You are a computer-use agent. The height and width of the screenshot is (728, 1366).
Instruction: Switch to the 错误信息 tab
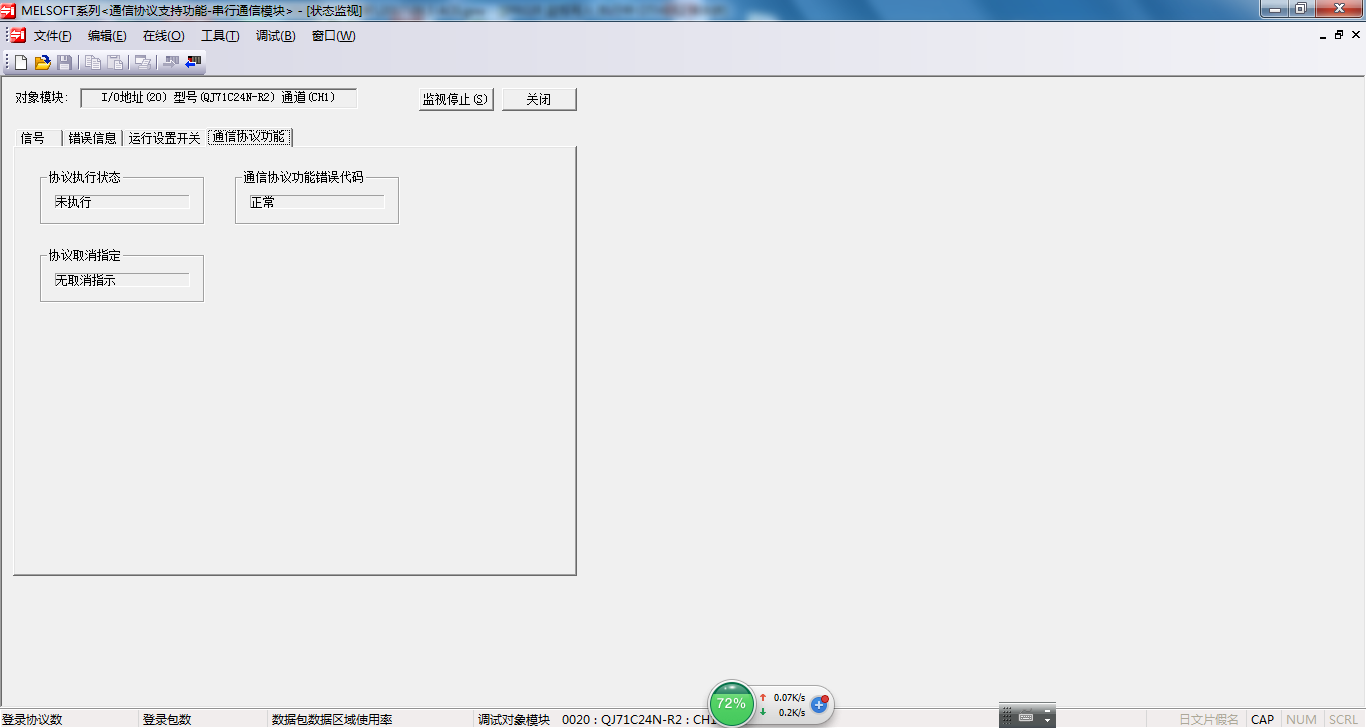click(x=92, y=138)
